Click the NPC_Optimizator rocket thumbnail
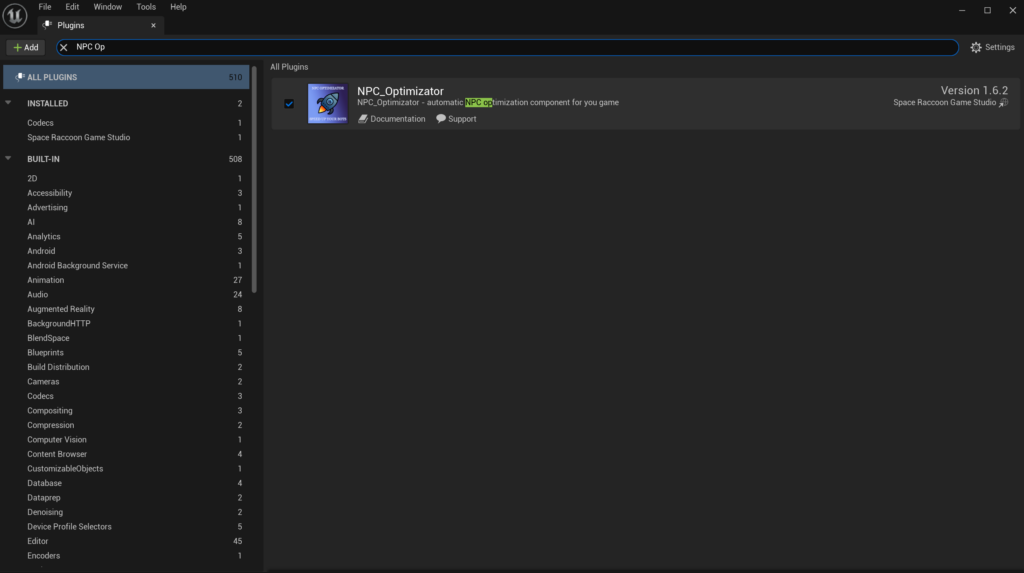 point(328,103)
